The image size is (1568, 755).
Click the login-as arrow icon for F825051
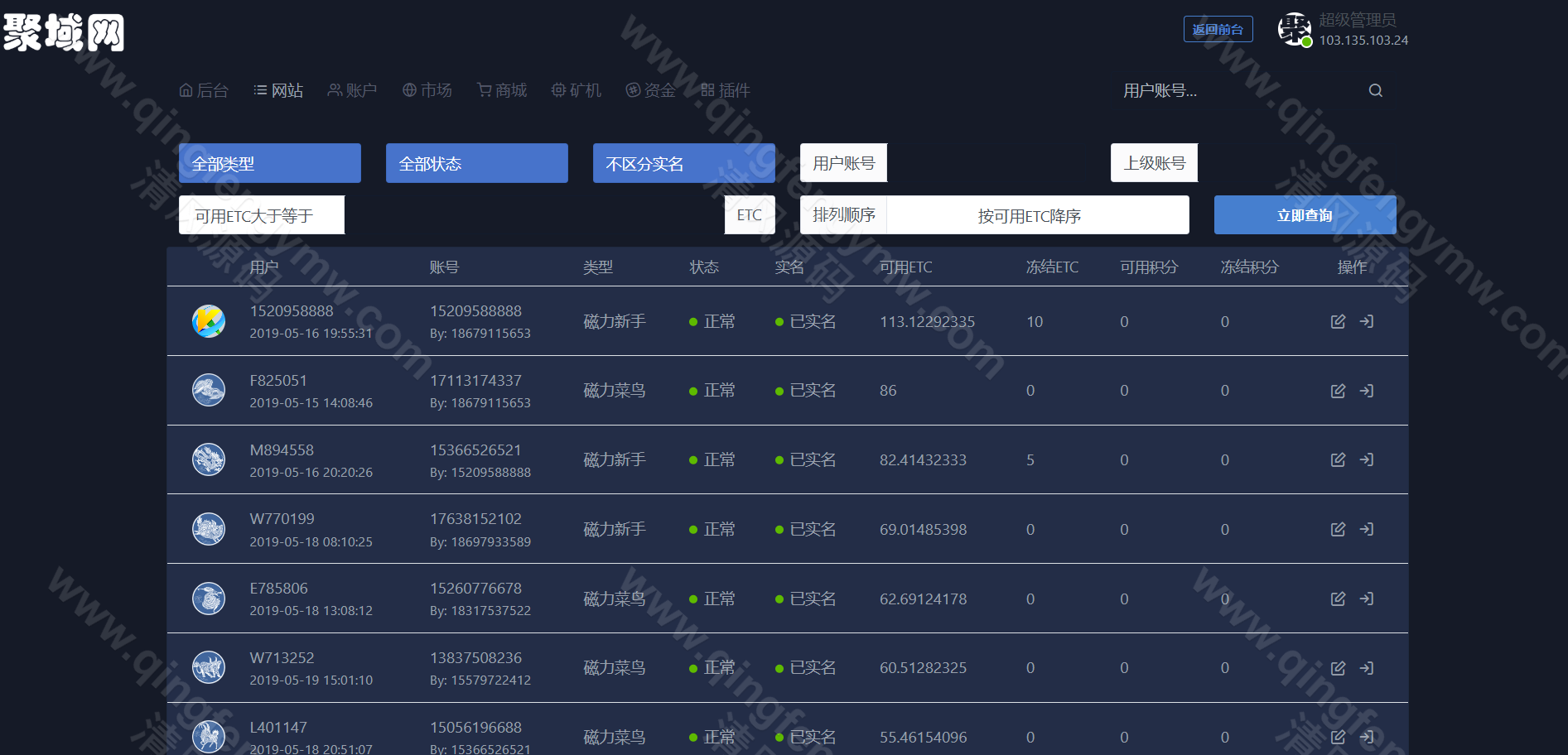point(1367,390)
